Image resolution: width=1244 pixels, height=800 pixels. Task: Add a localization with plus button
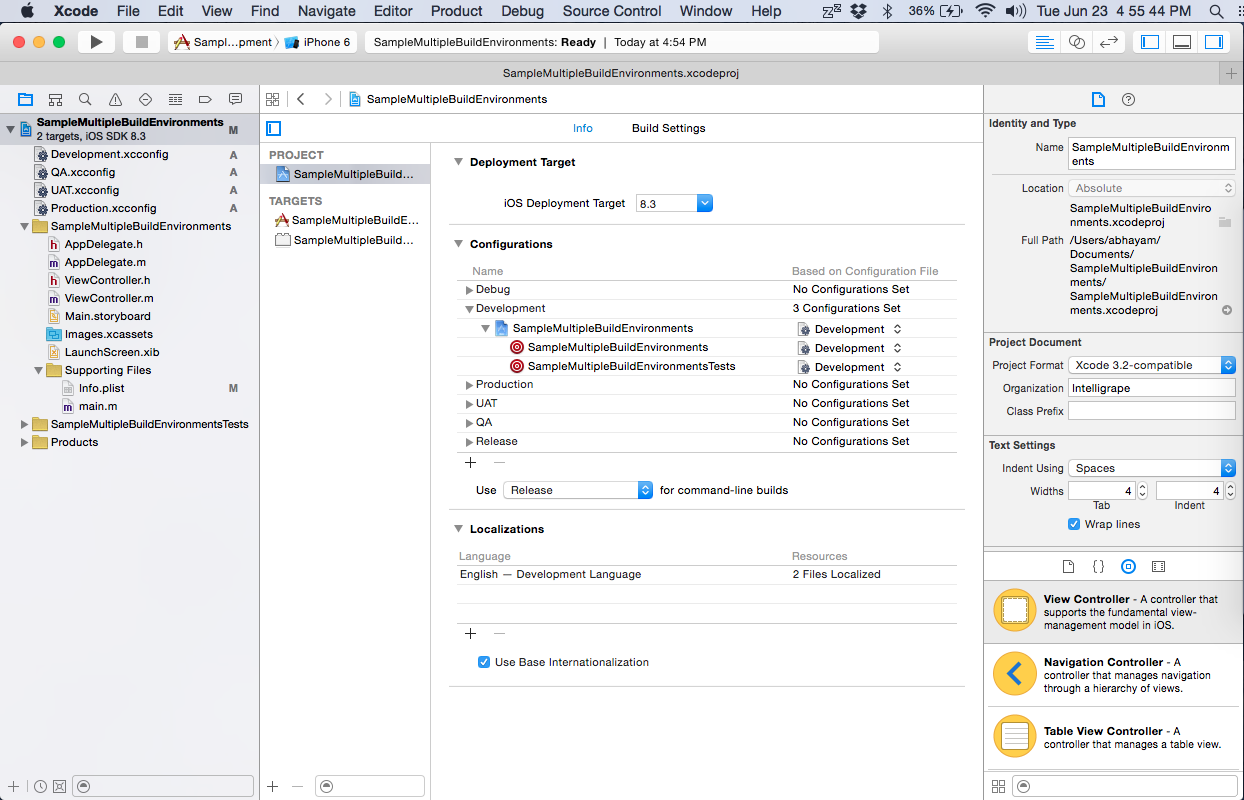[471, 633]
